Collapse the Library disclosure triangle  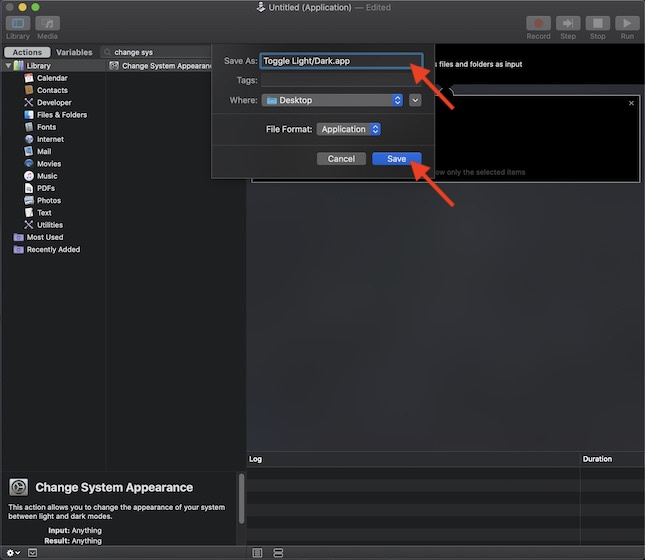pyautogui.click(x=8, y=66)
